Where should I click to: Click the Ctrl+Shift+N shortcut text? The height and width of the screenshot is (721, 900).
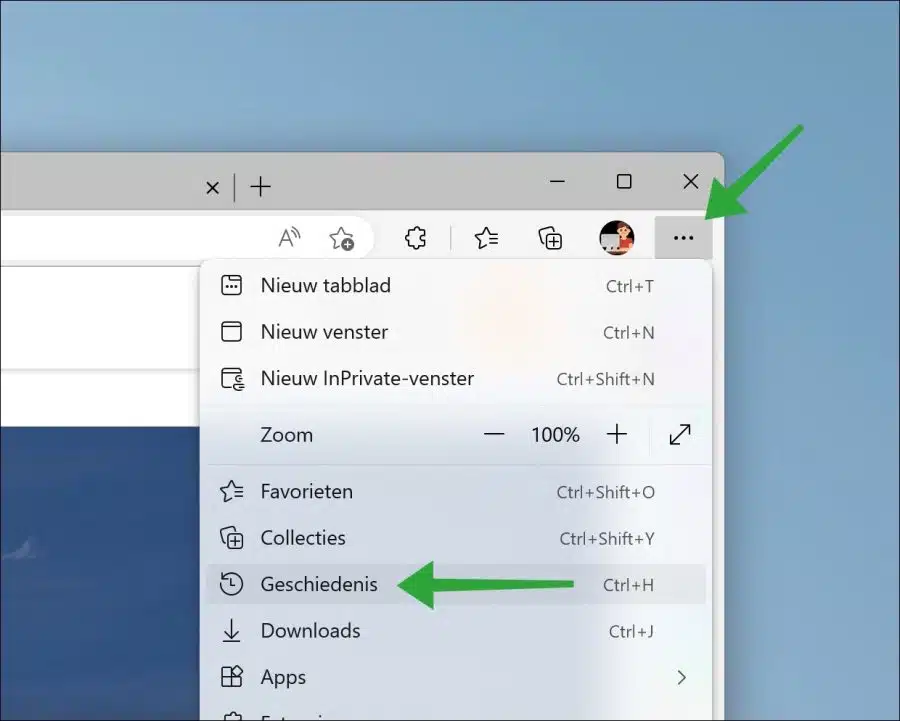(606, 379)
